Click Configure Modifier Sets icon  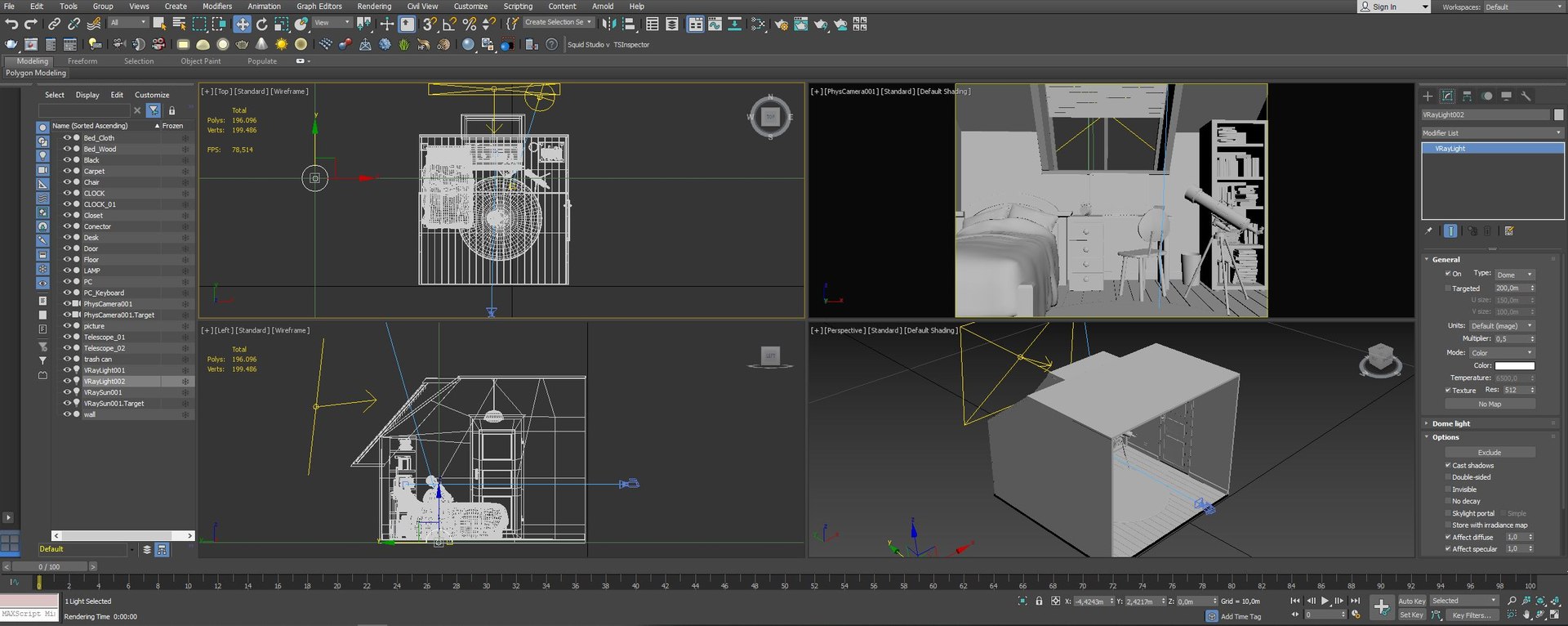coord(1509,231)
